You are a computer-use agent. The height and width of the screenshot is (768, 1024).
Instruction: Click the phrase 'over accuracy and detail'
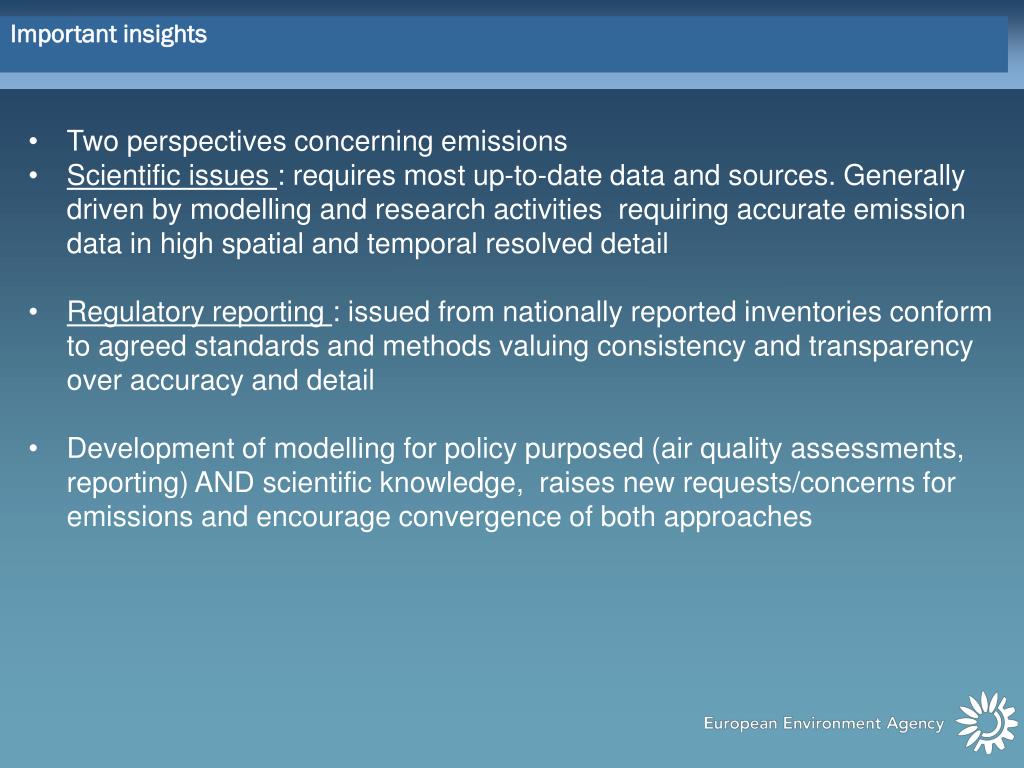pos(220,380)
